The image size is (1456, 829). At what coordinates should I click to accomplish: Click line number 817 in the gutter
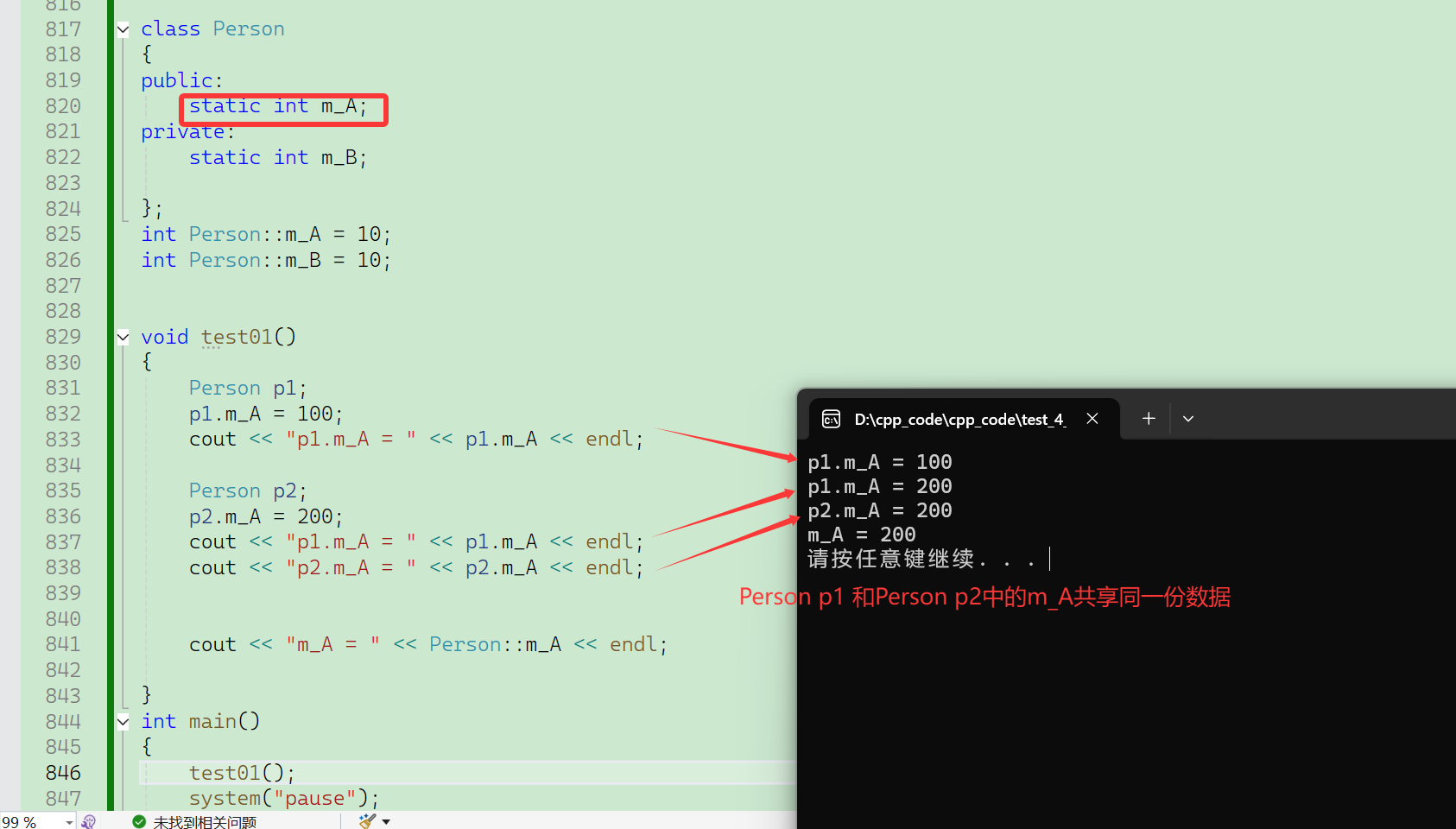tap(63, 29)
